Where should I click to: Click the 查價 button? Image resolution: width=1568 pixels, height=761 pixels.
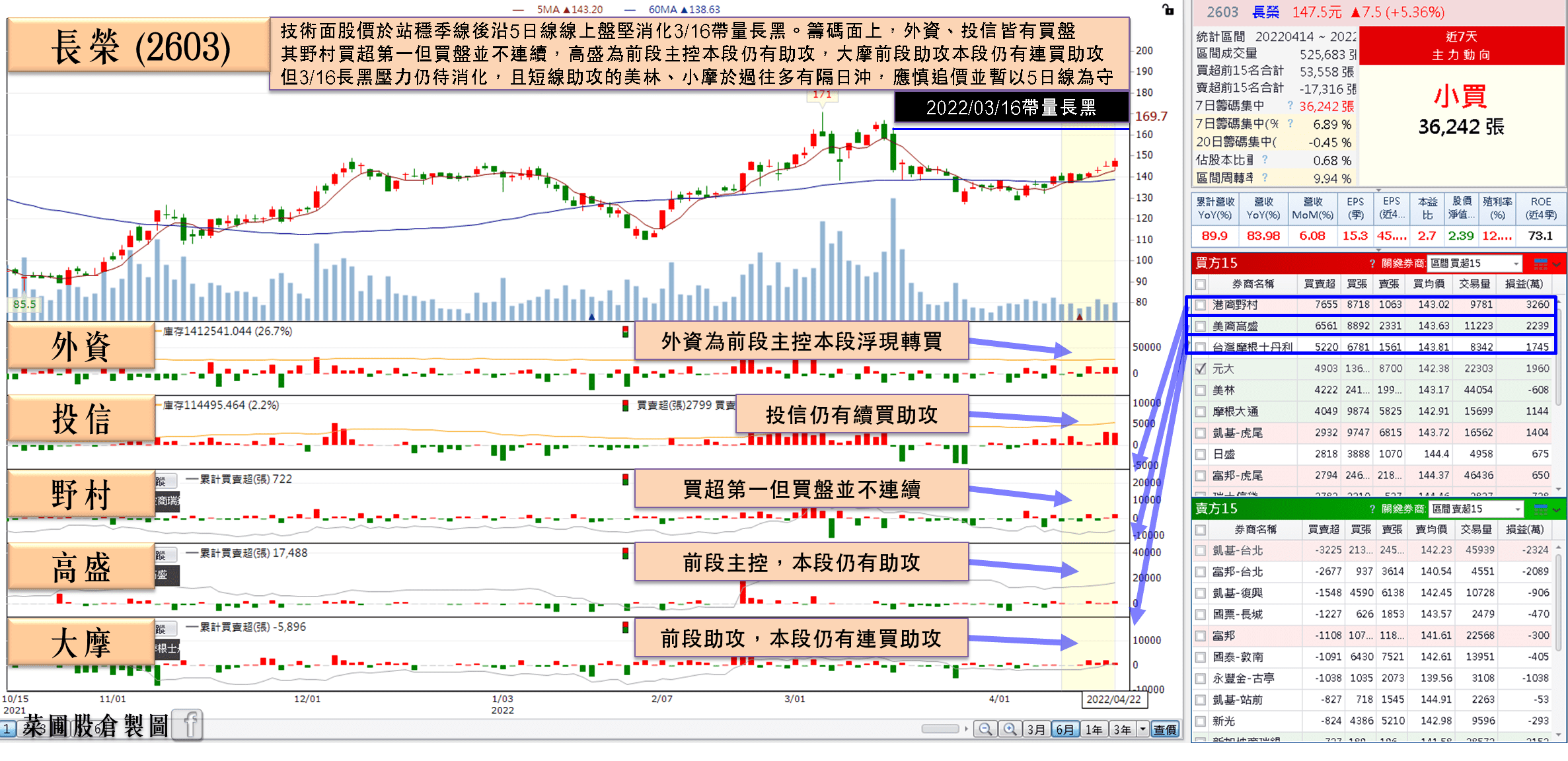[1165, 729]
